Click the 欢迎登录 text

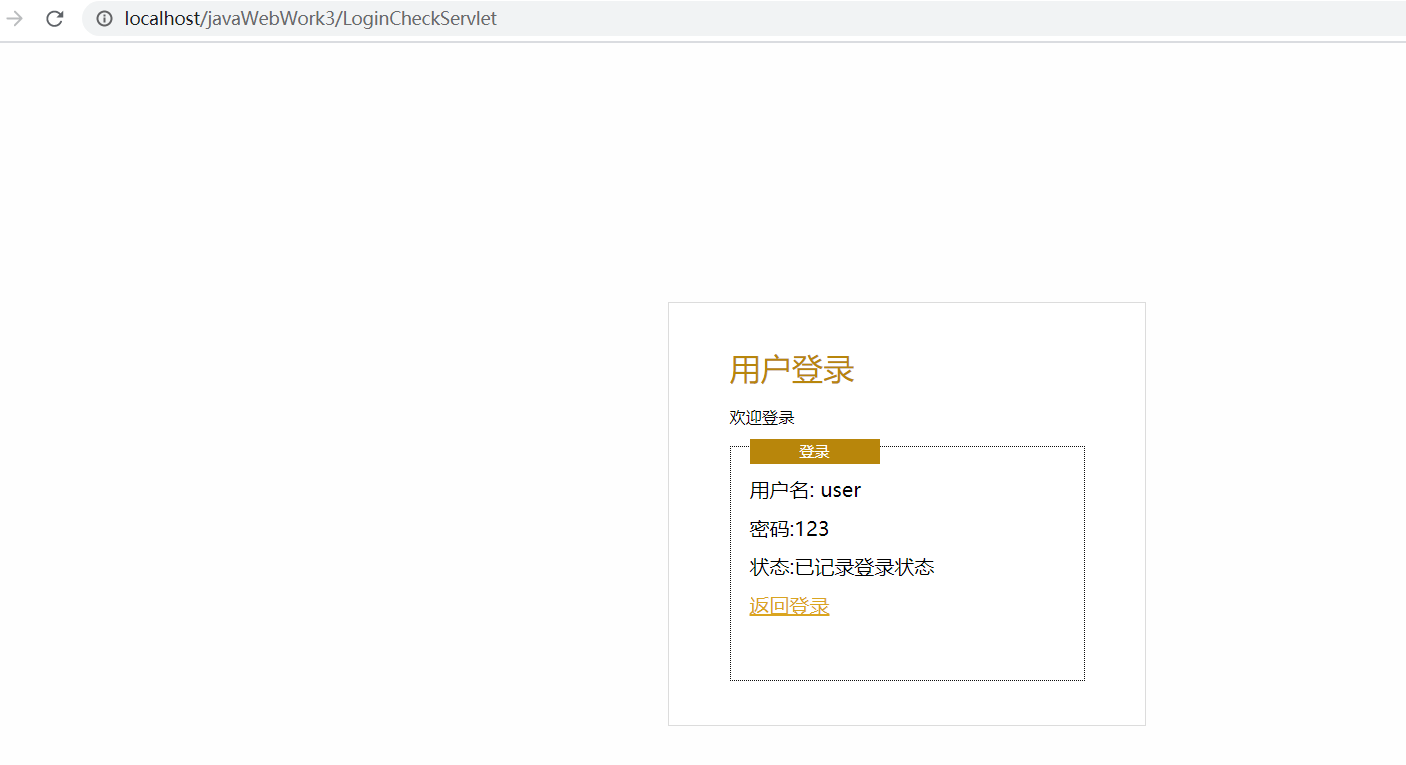[x=762, y=418]
